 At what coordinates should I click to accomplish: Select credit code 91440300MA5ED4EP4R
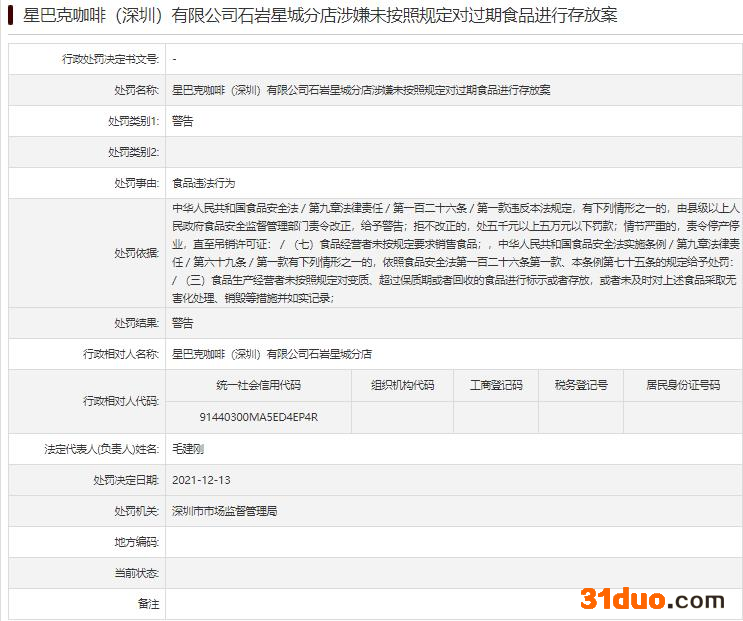click(258, 416)
